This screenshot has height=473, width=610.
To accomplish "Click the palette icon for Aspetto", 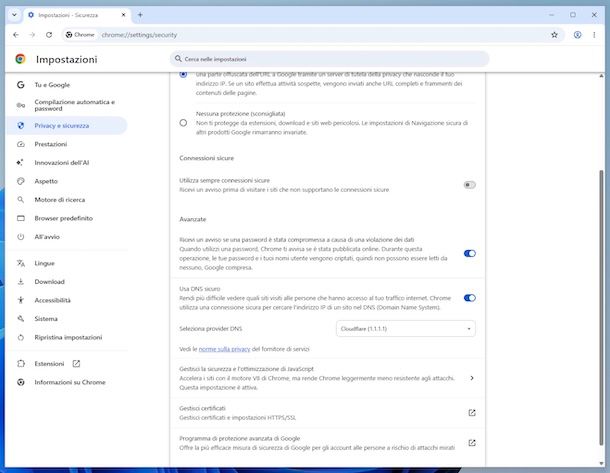I will pos(21,181).
